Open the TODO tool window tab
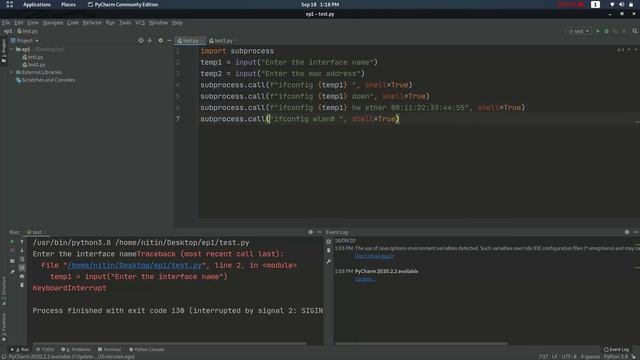Screen dimensions: 640x360 click(45, 349)
